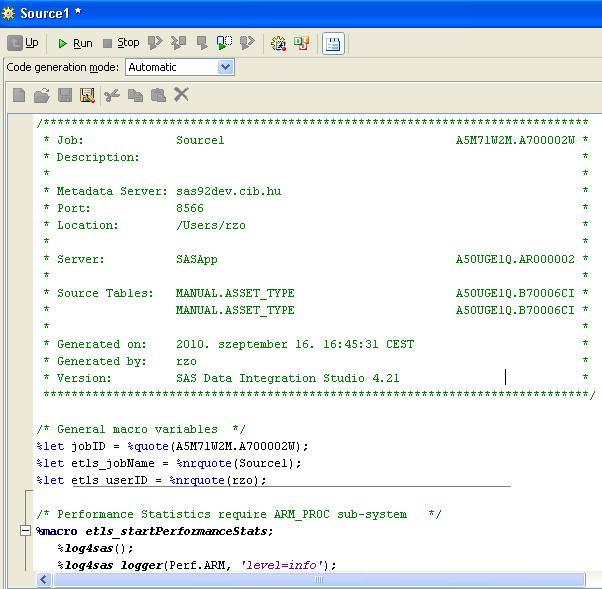Click the run to selected transformation icon
This screenshot has width=602, height=589.
(179, 43)
